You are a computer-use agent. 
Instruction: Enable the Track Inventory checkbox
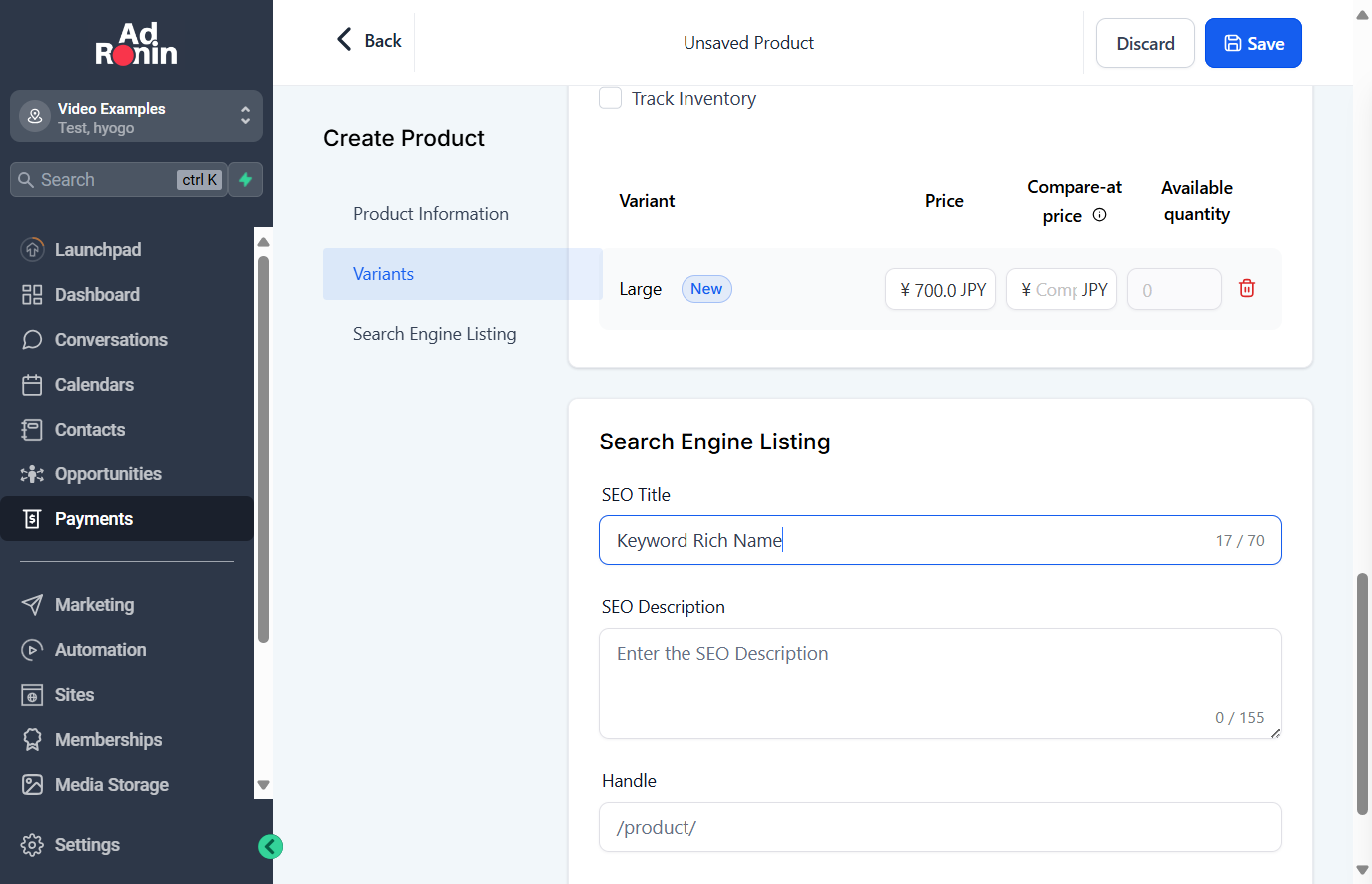click(610, 98)
